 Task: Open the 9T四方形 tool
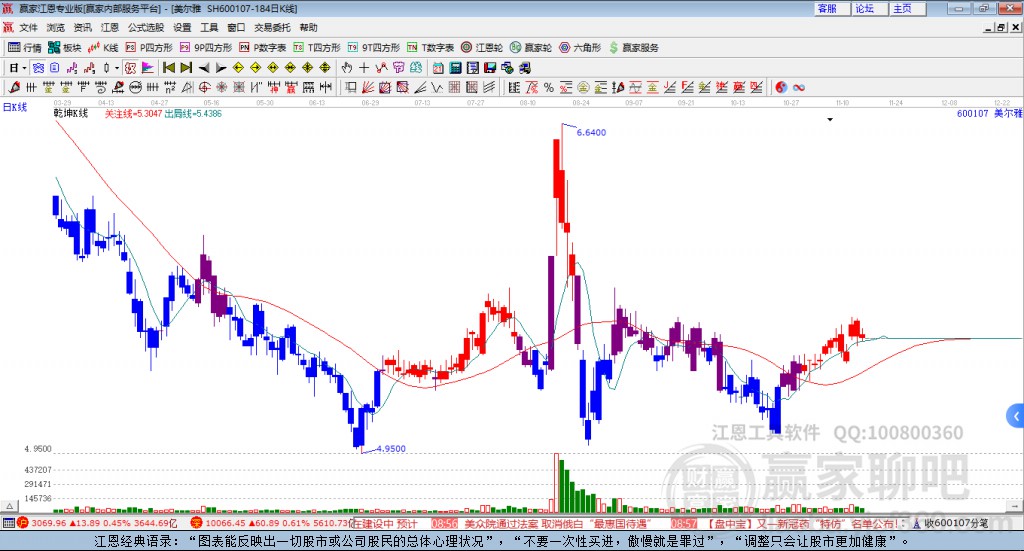[x=374, y=48]
